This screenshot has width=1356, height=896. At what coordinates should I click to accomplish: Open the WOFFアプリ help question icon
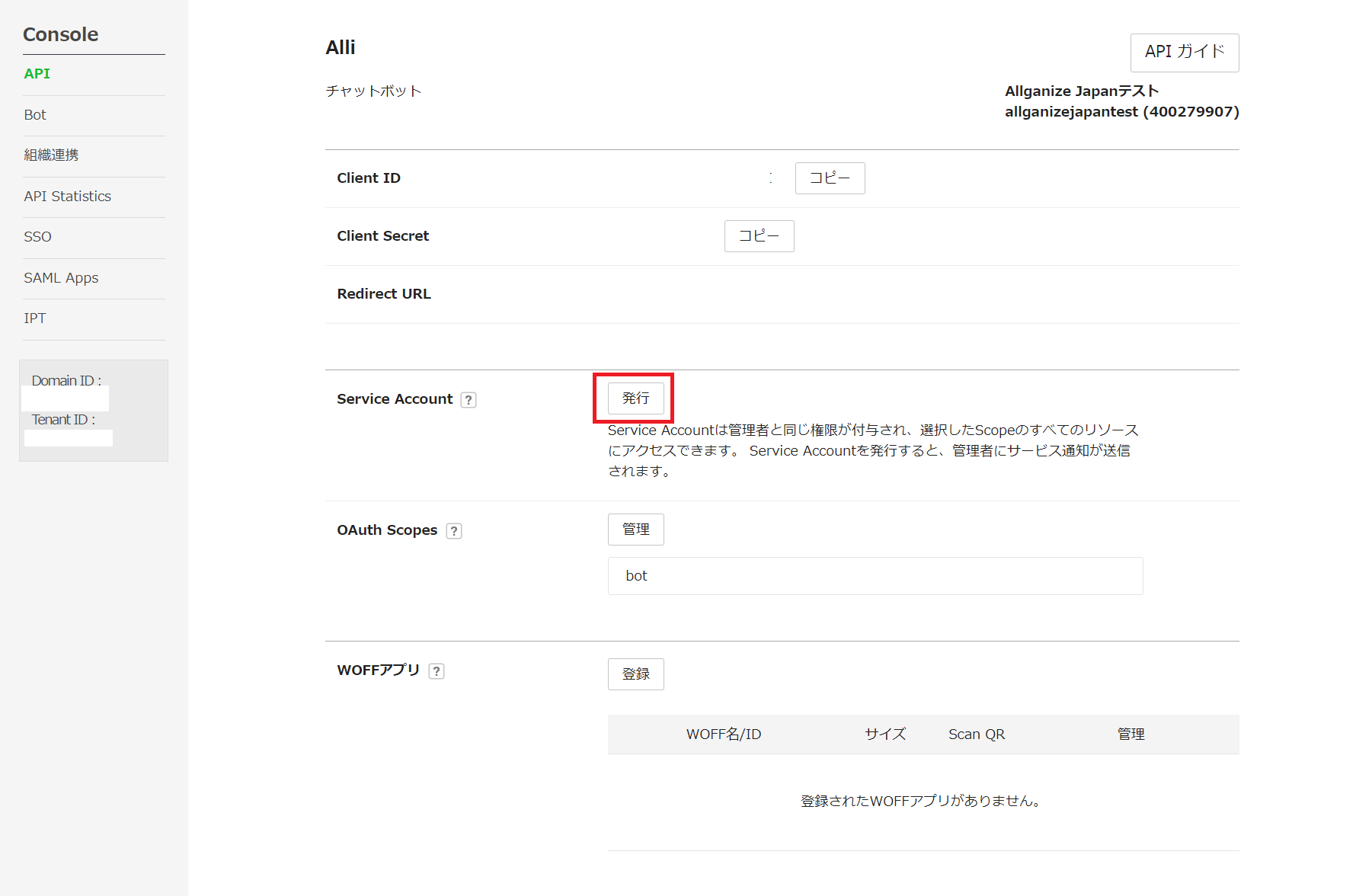[437, 671]
